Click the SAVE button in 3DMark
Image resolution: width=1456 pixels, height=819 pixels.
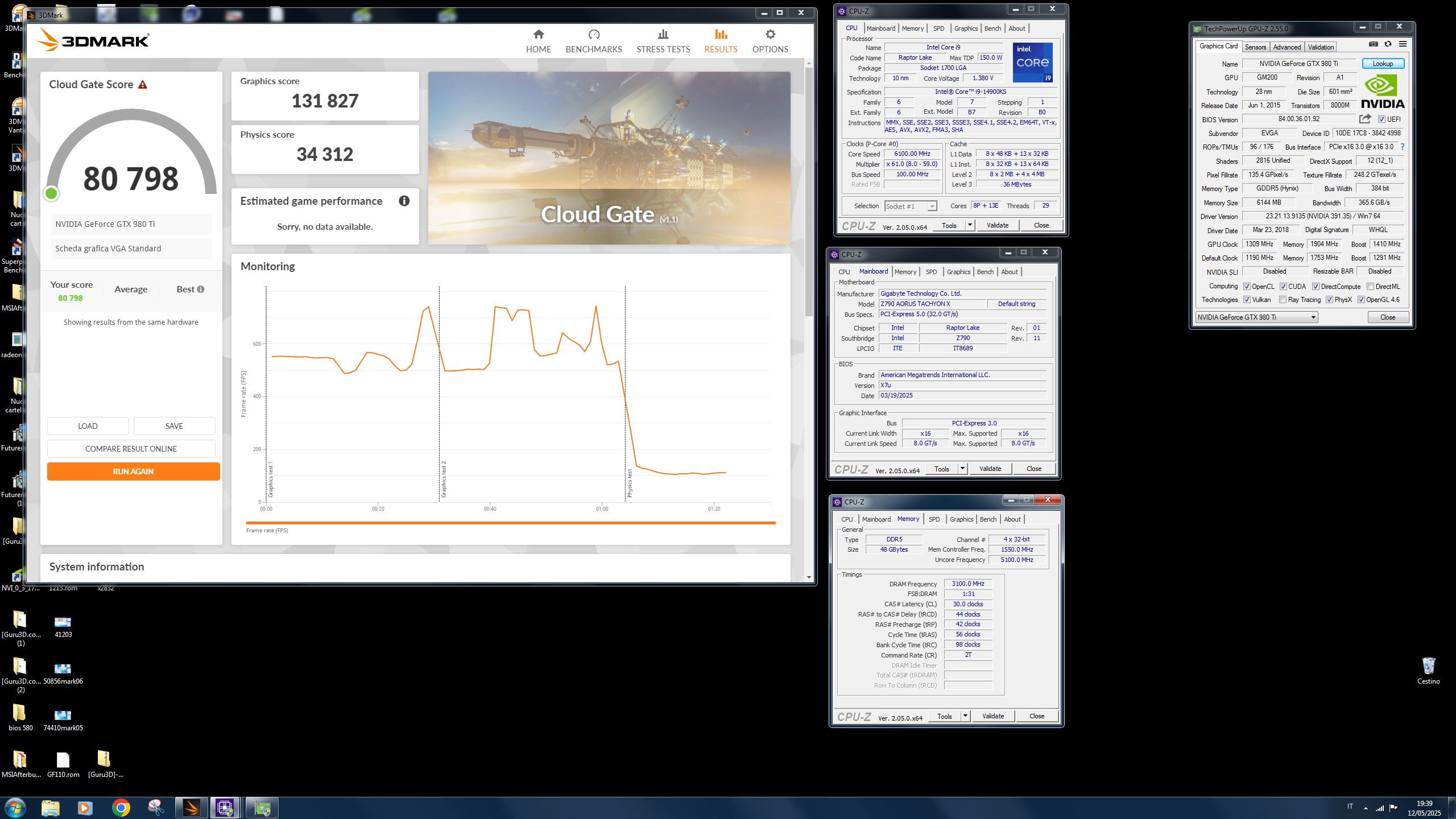[174, 426]
